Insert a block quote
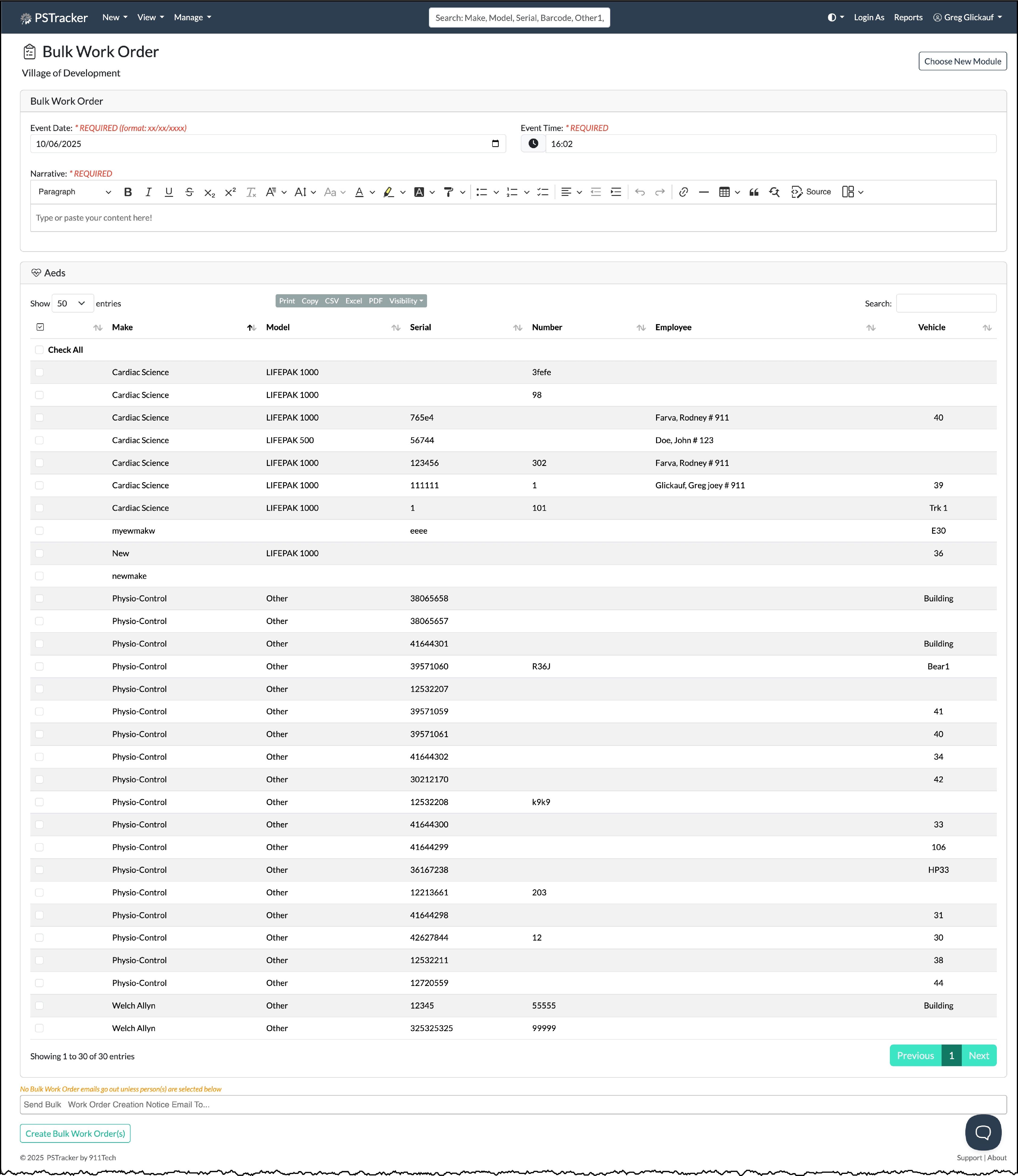 pos(754,192)
